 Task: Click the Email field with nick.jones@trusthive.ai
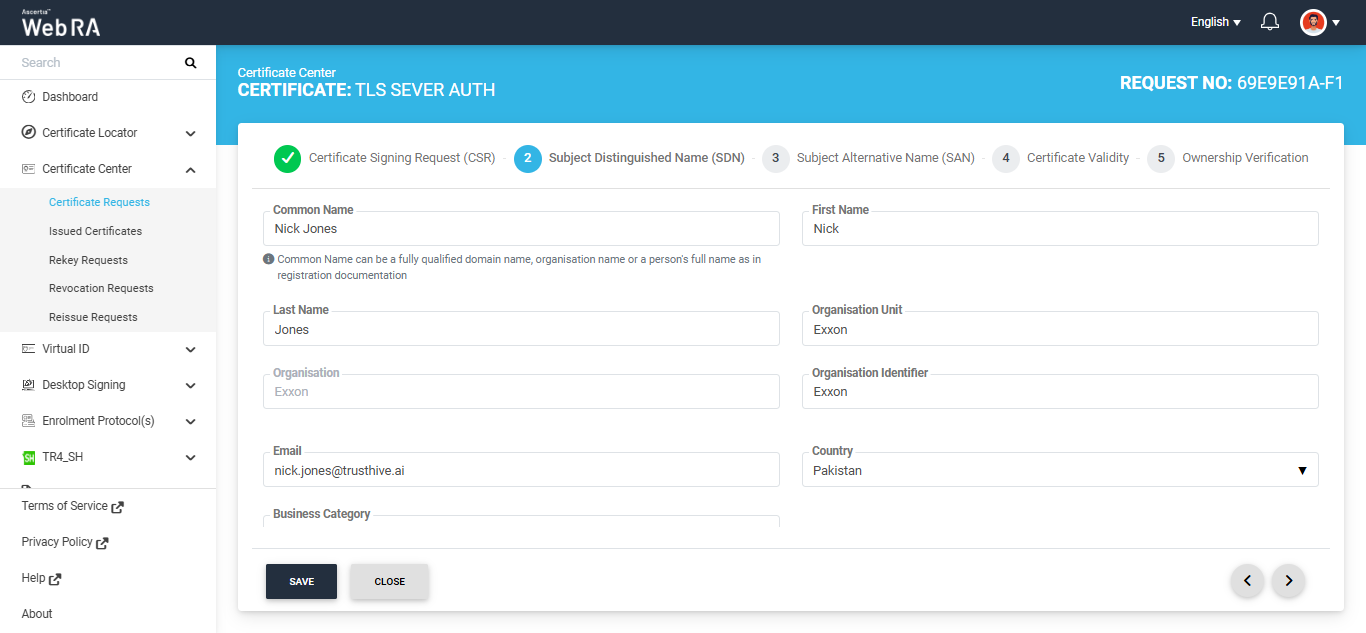(x=521, y=470)
